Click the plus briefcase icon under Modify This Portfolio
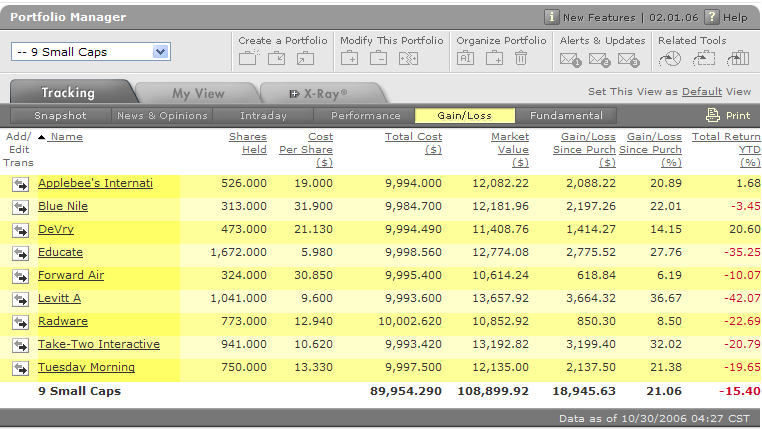The image size is (762, 430). click(x=351, y=59)
